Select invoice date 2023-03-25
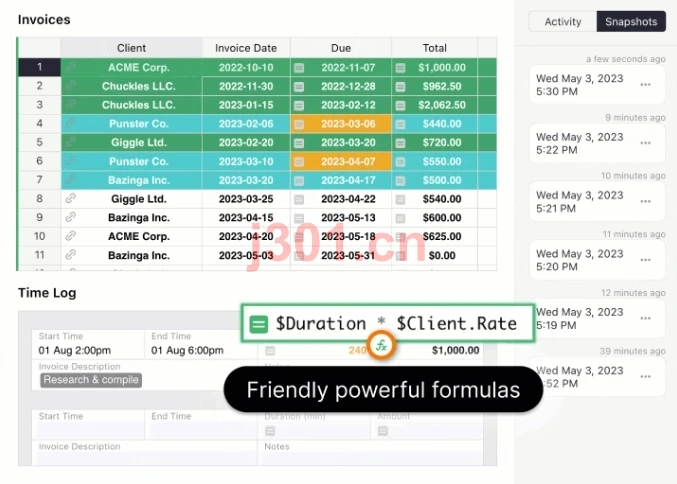 (x=246, y=199)
